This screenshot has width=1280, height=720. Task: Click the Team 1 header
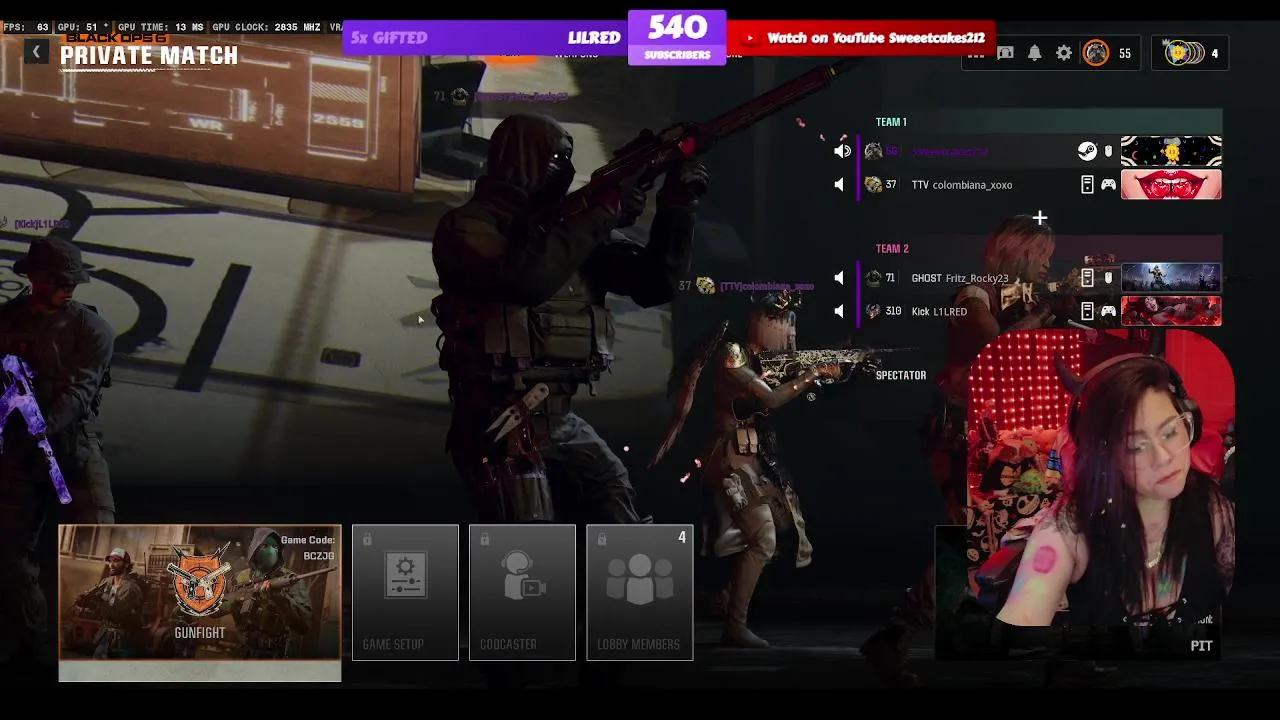click(x=891, y=122)
